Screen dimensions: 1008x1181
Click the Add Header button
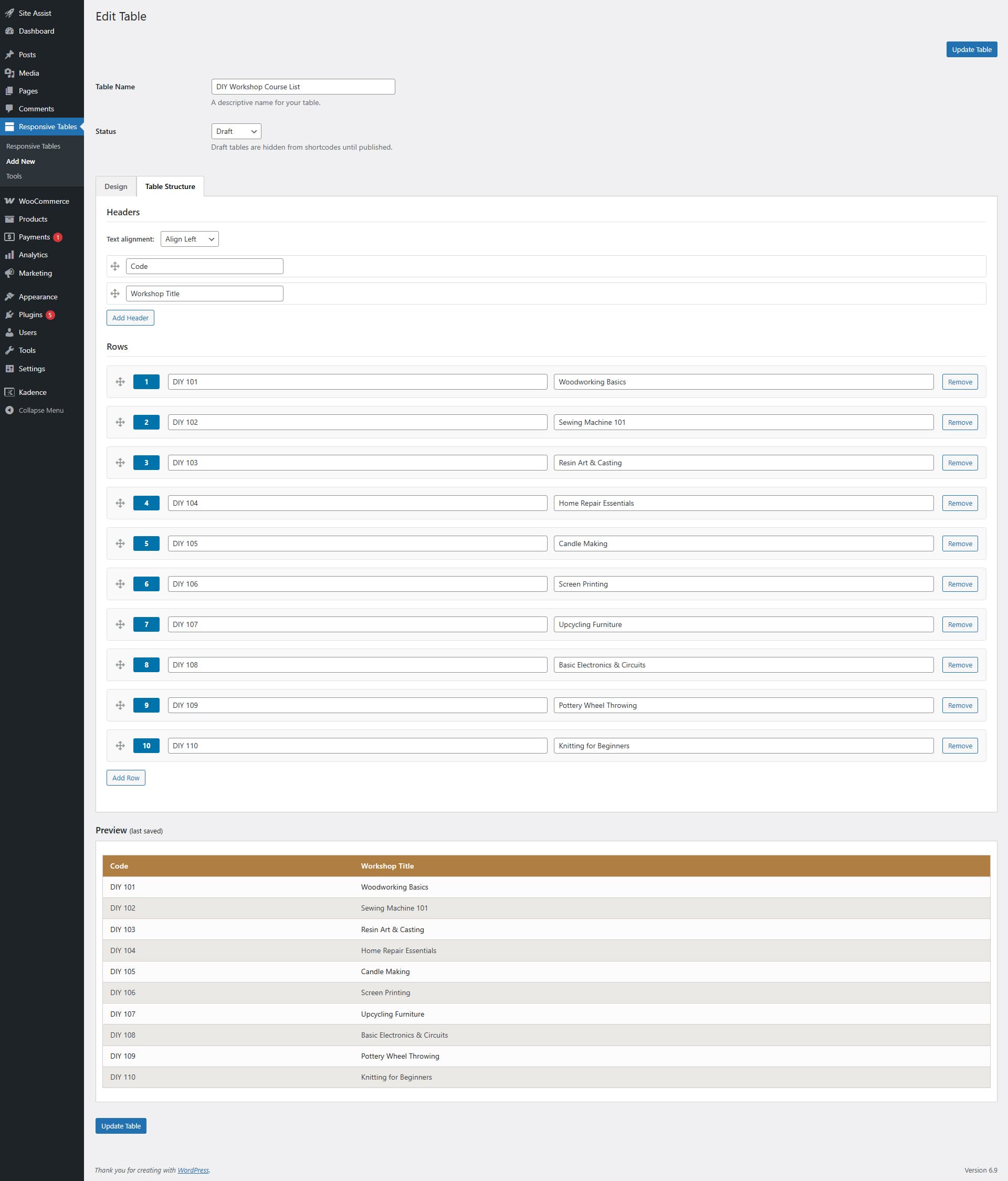tap(130, 318)
